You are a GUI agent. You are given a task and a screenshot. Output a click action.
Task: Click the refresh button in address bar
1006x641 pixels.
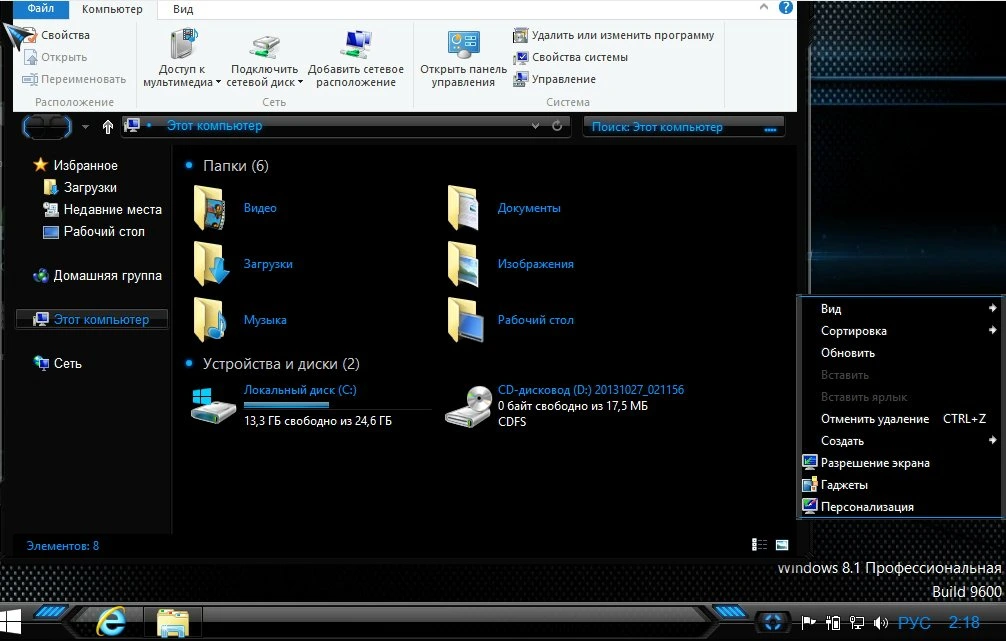click(557, 126)
